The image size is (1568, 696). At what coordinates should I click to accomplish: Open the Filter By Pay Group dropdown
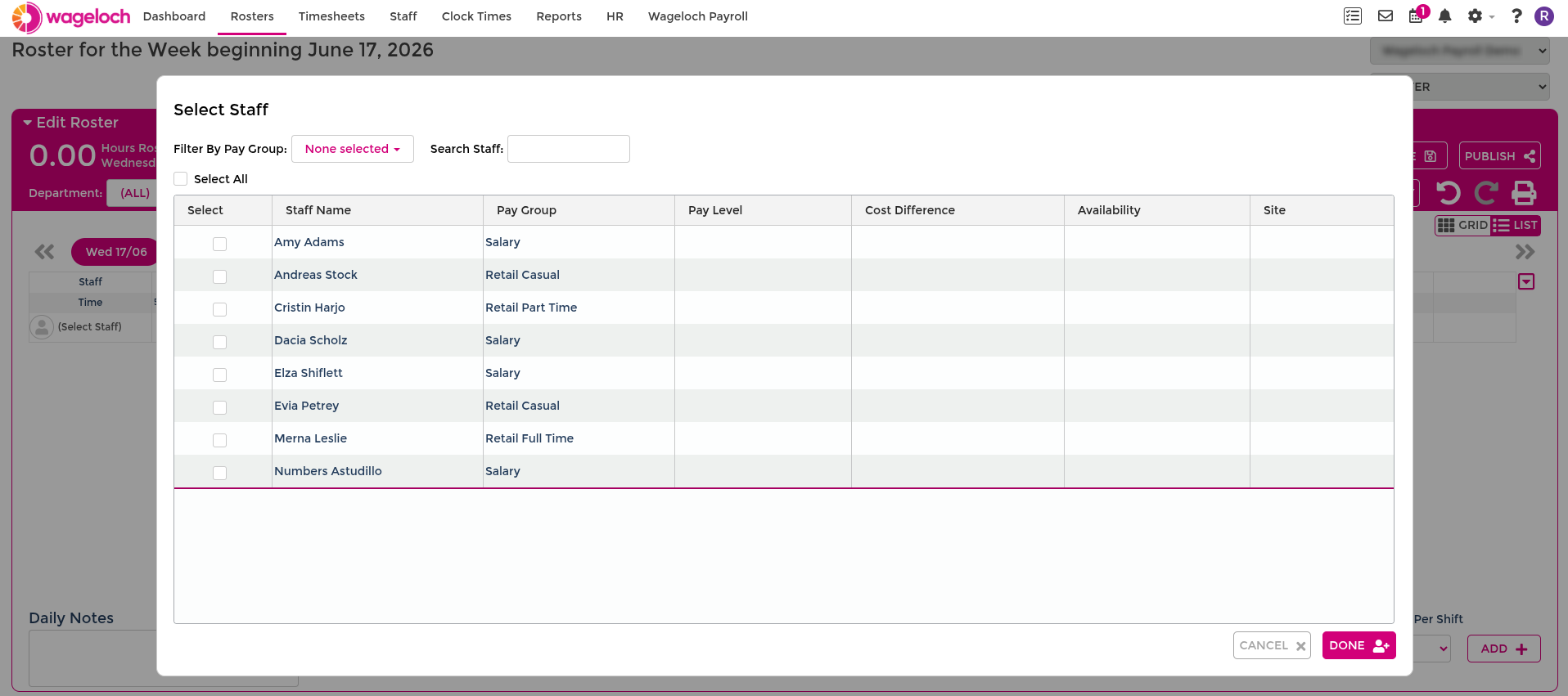point(353,149)
